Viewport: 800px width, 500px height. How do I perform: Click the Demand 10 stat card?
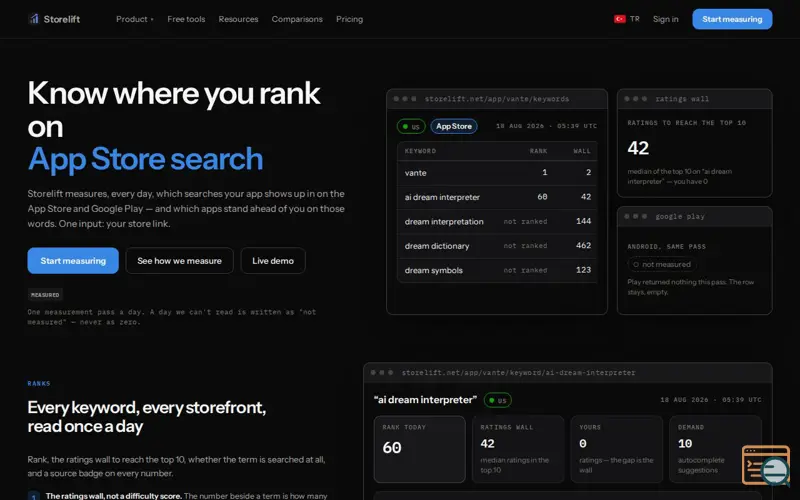pyautogui.click(x=715, y=449)
